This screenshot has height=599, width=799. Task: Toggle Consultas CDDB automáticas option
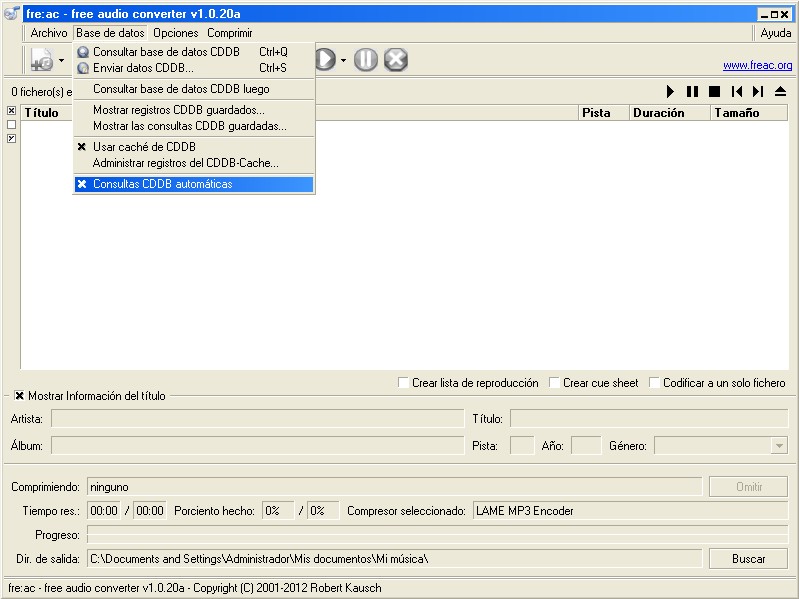pyautogui.click(x=194, y=184)
